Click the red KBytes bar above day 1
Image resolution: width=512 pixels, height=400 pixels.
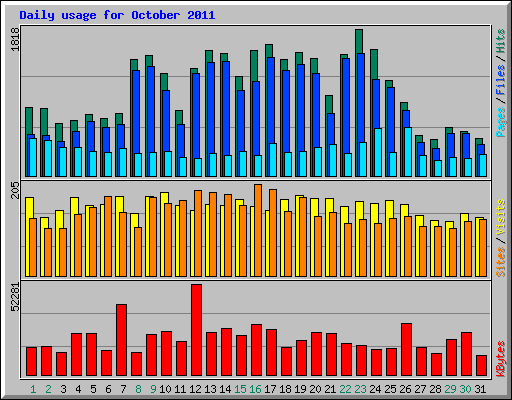[32, 362]
